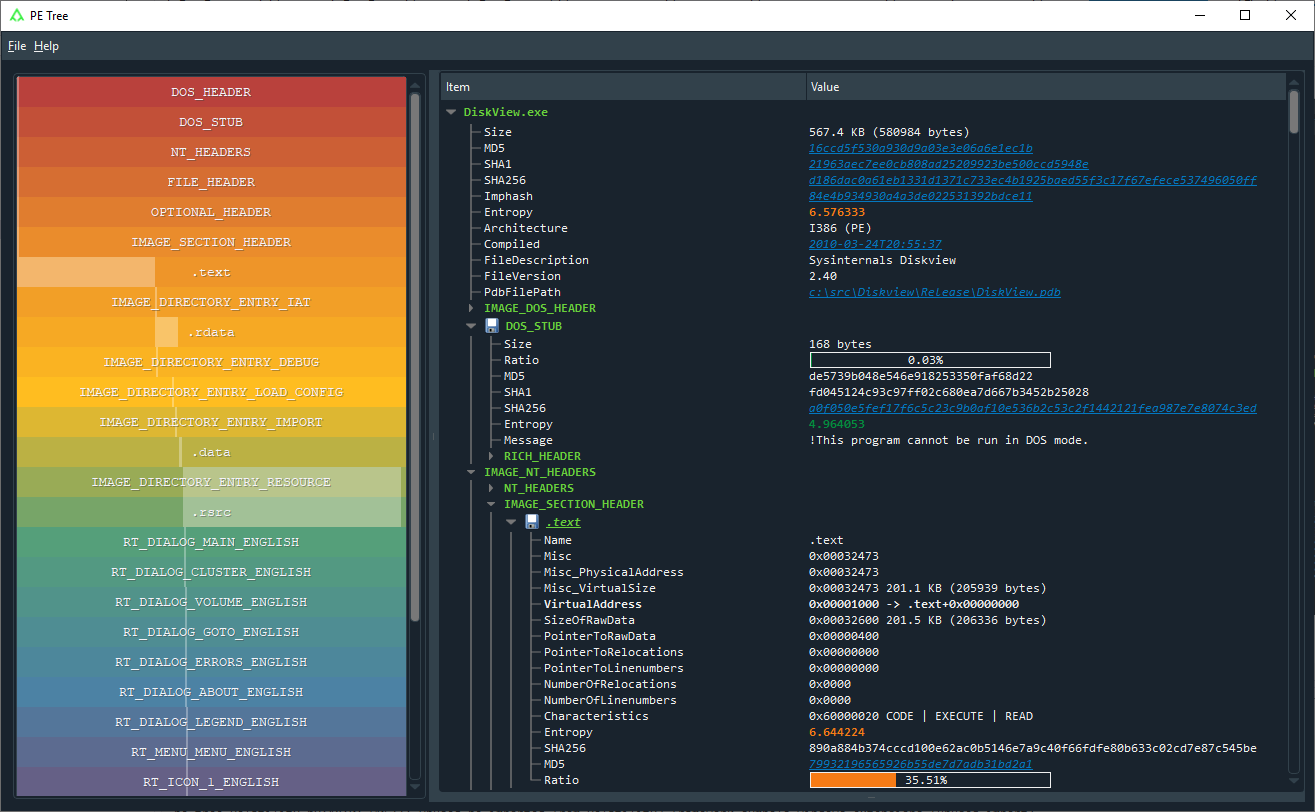Click the PE Tree logo in the titlebar

(16, 15)
